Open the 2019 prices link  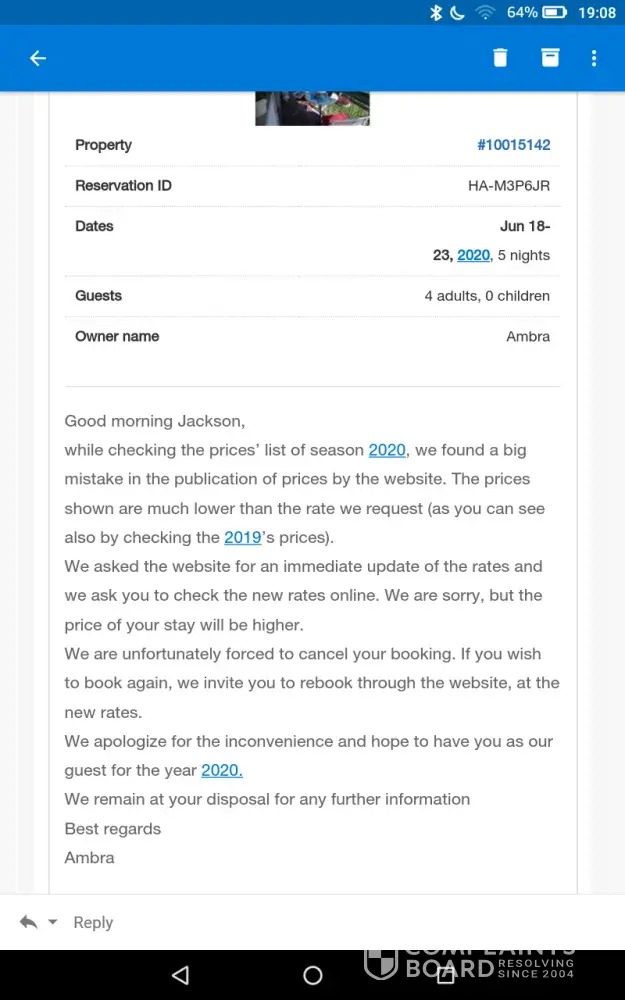click(x=243, y=537)
